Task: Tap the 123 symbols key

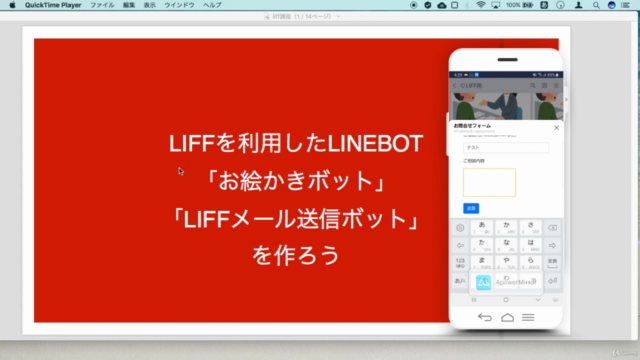Action: click(x=460, y=263)
